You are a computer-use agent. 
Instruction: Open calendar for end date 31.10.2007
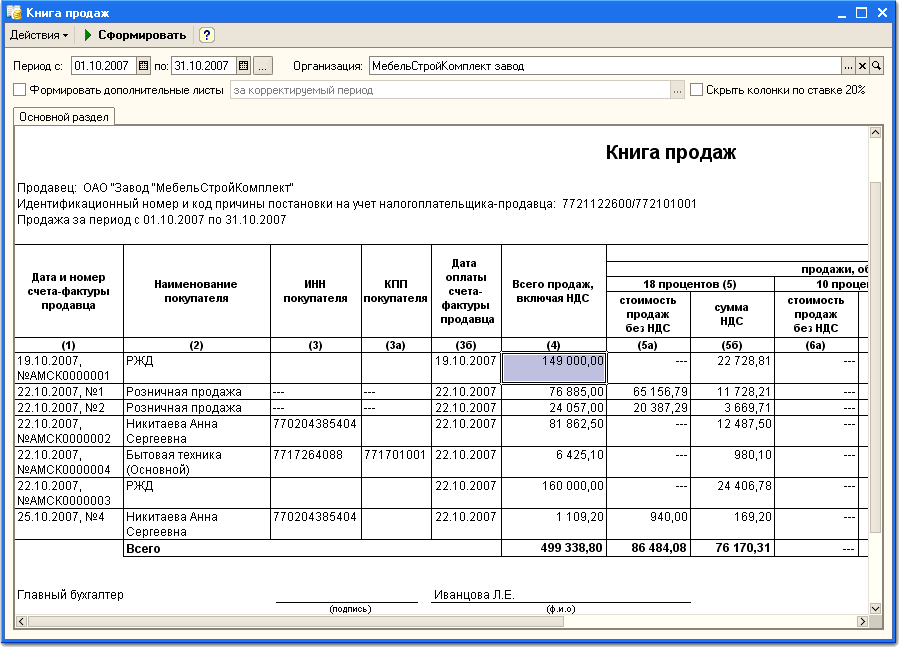pos(244,66)
